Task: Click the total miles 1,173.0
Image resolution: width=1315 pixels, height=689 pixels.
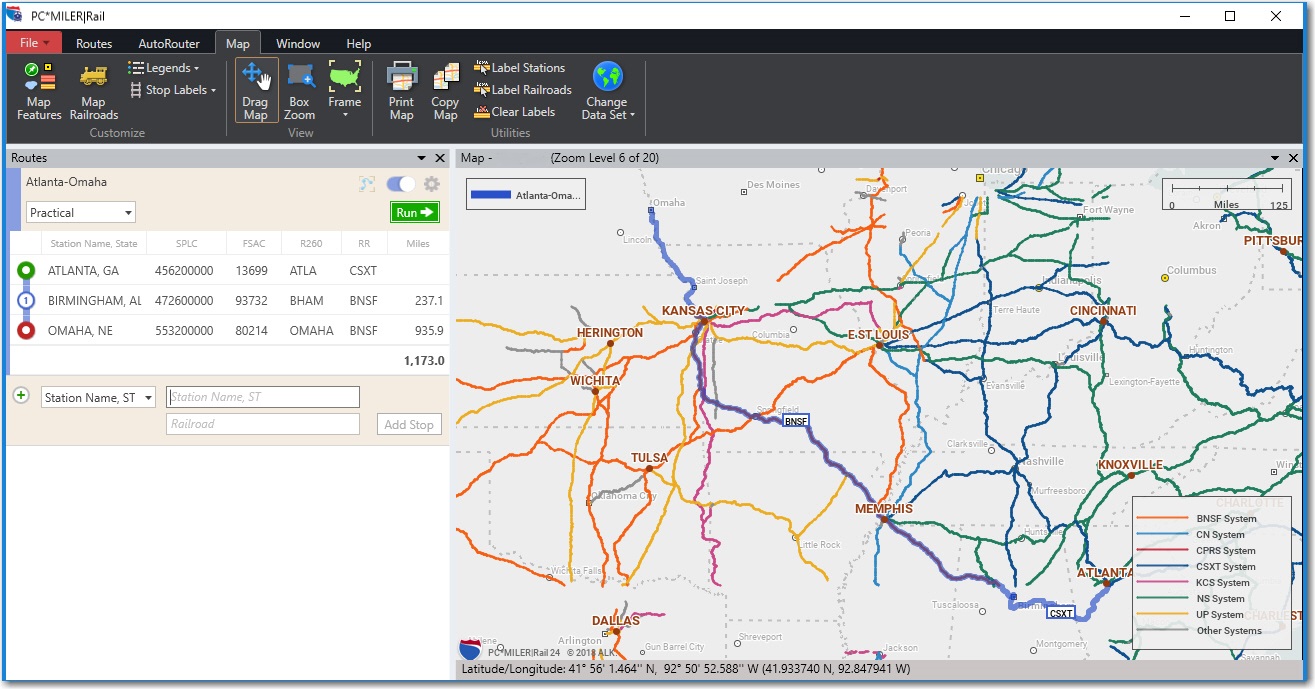Action: (x=424, y=360)
